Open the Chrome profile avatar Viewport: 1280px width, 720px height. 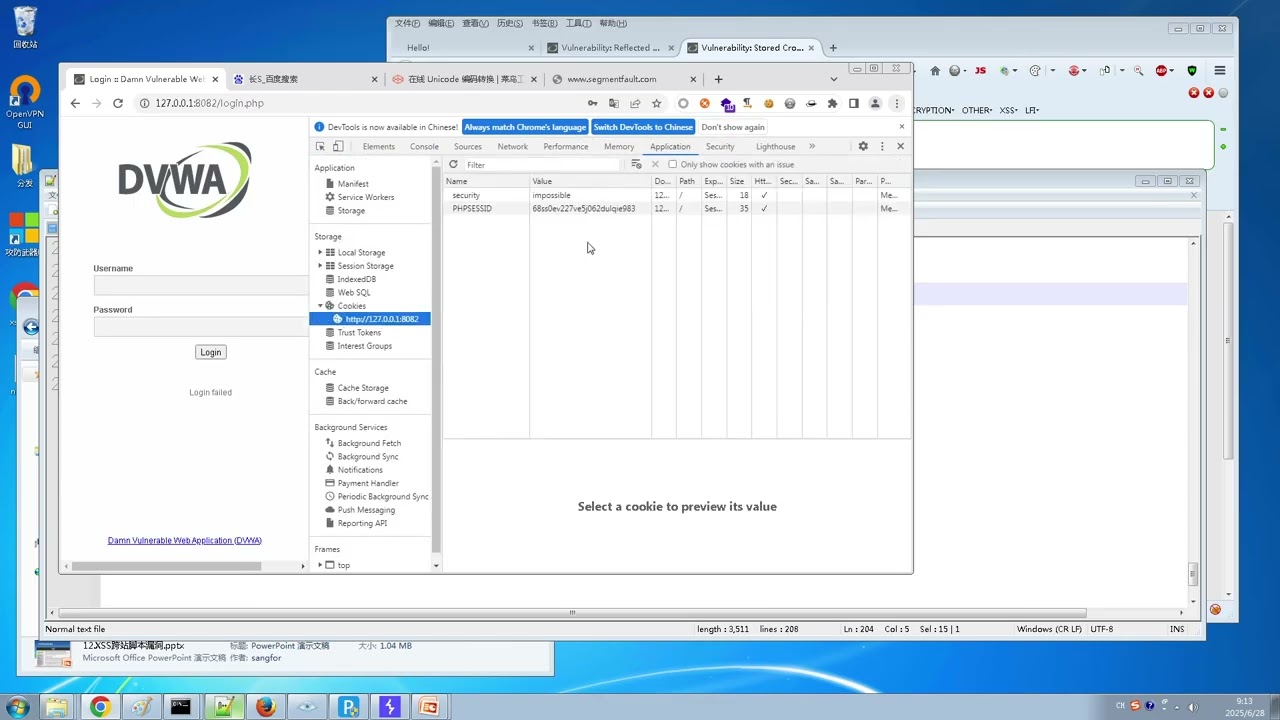point(875,103)
